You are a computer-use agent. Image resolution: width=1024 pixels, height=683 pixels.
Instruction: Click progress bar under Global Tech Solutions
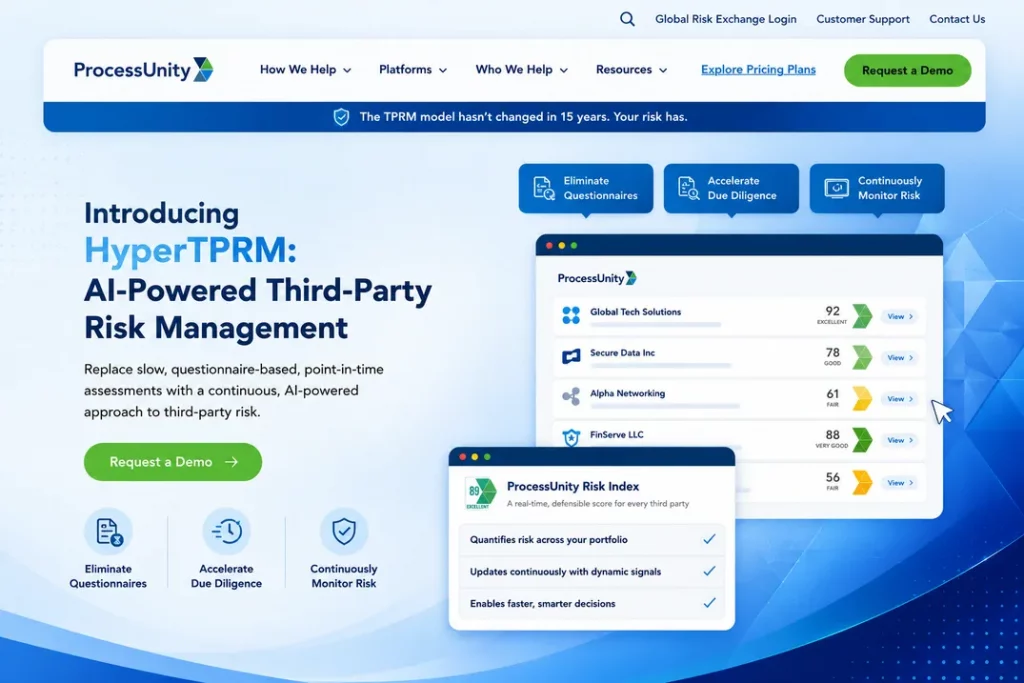click(655, 325)
